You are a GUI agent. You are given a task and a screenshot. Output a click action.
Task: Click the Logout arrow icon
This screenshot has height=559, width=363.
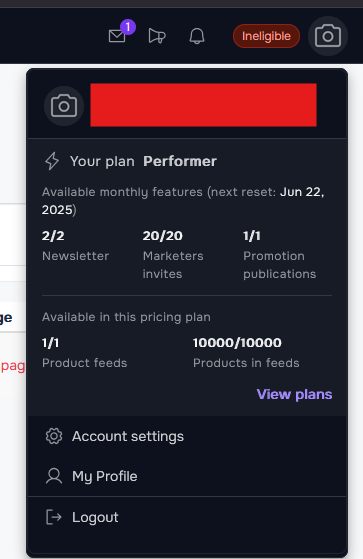pos(54,517)
